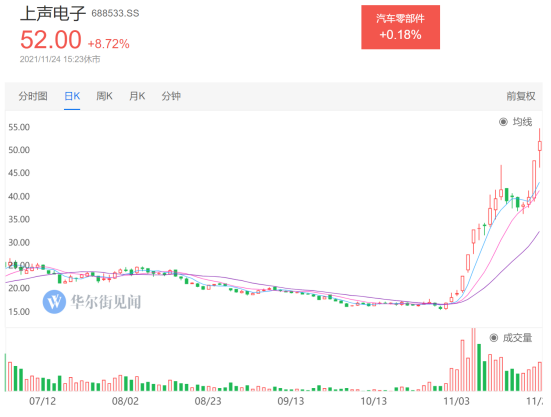This screenshot has height=417, width=551.
Task: Toggle the 均线 moving average radio
Action: click(503, 122)
